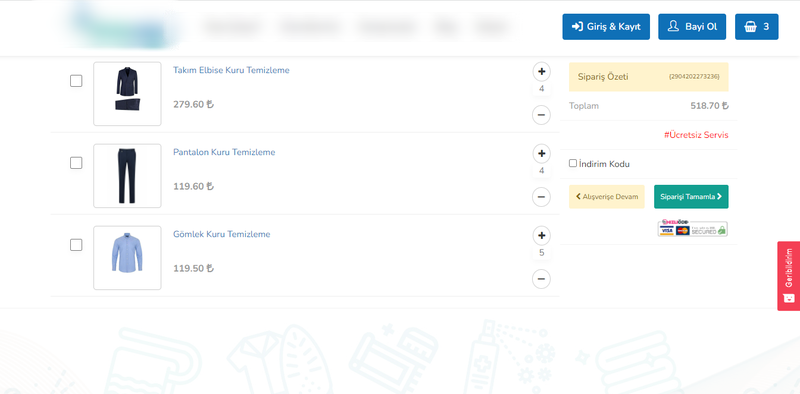The width and height of the screenshot is (800, 394).
Task: Check the Gömlek Kuru Temizleme checkbox
Action: 76,245
